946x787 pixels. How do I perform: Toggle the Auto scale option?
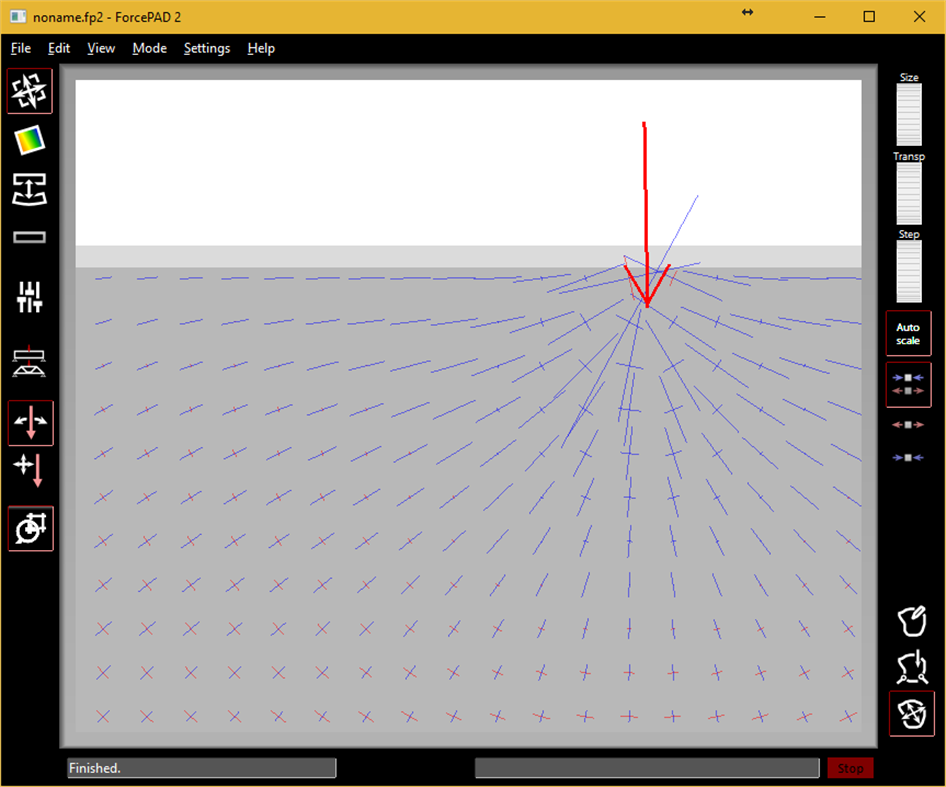point(908,333)
